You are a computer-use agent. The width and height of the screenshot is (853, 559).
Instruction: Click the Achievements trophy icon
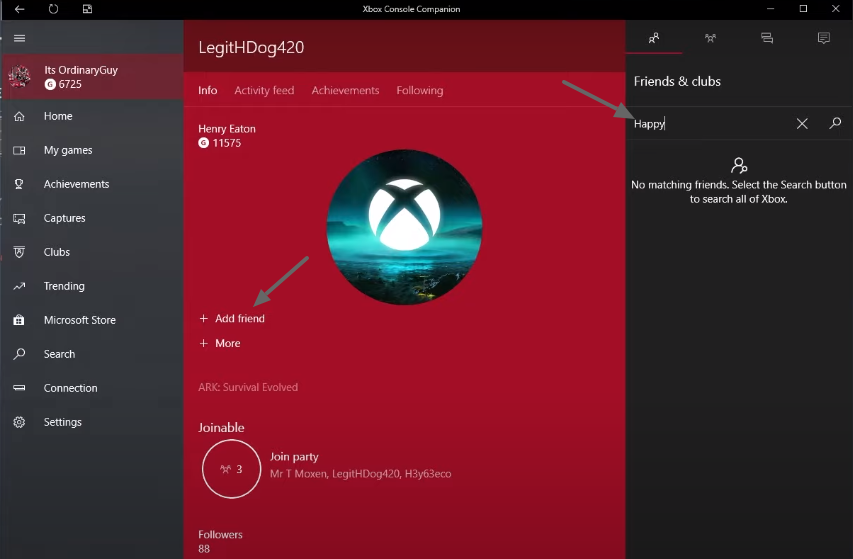(x=19, y=184)
